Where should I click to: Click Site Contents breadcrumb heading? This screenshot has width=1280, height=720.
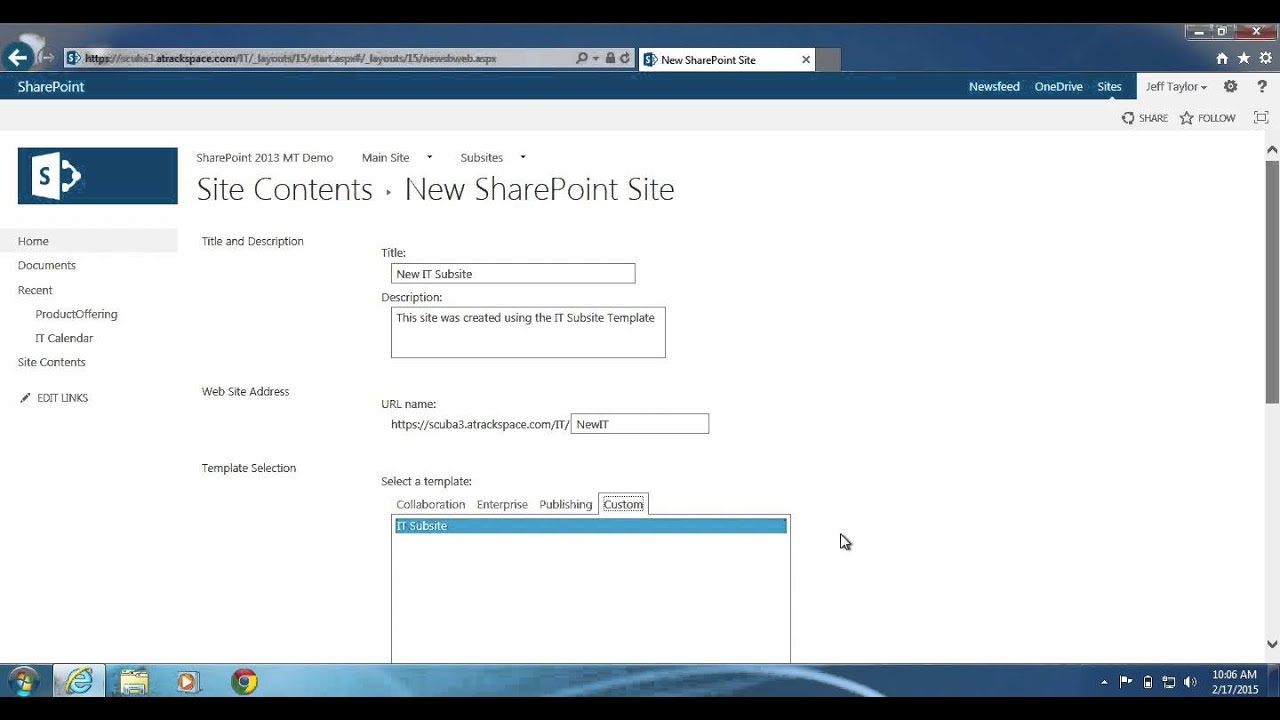[285, 189]
